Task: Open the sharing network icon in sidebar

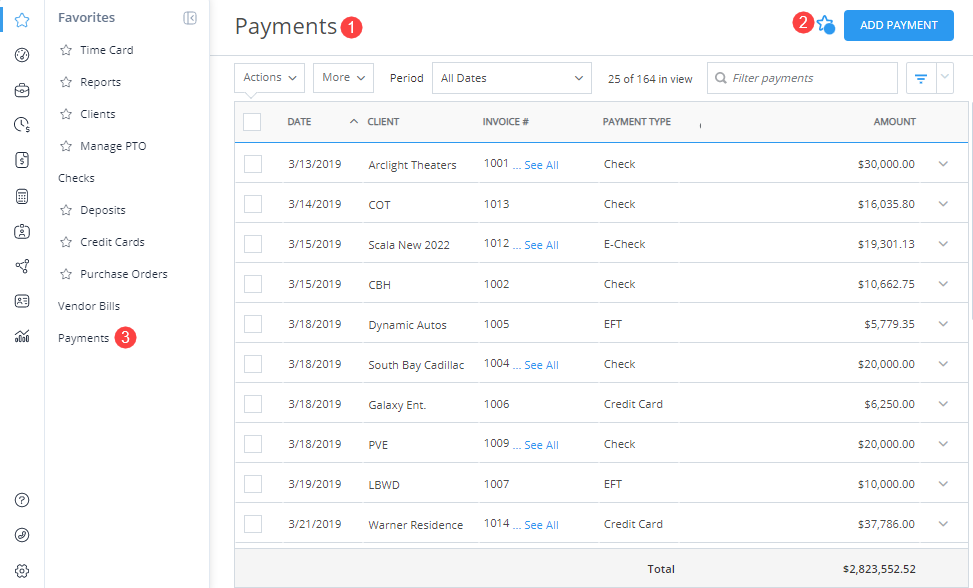Action: pos(21,266)
